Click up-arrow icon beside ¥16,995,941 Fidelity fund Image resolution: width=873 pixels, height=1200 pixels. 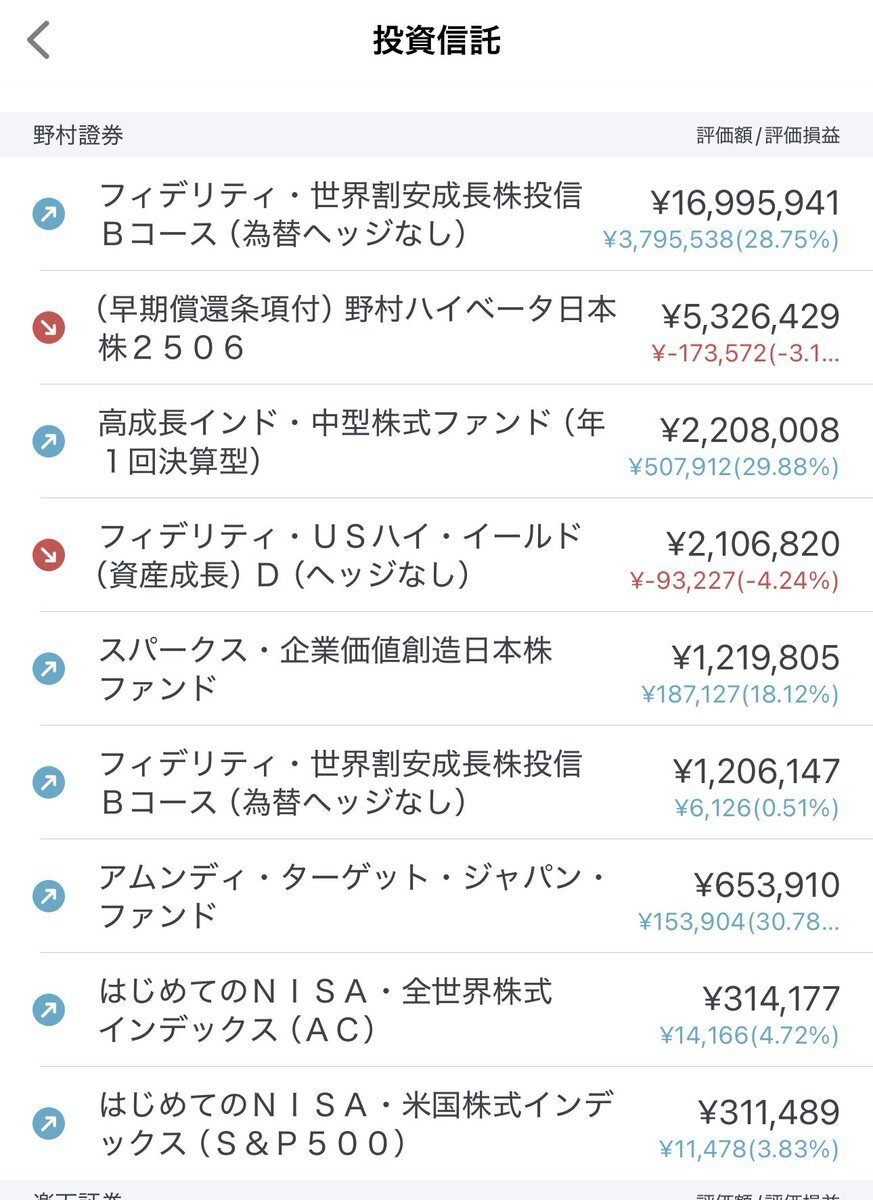(x=48, y=213)
